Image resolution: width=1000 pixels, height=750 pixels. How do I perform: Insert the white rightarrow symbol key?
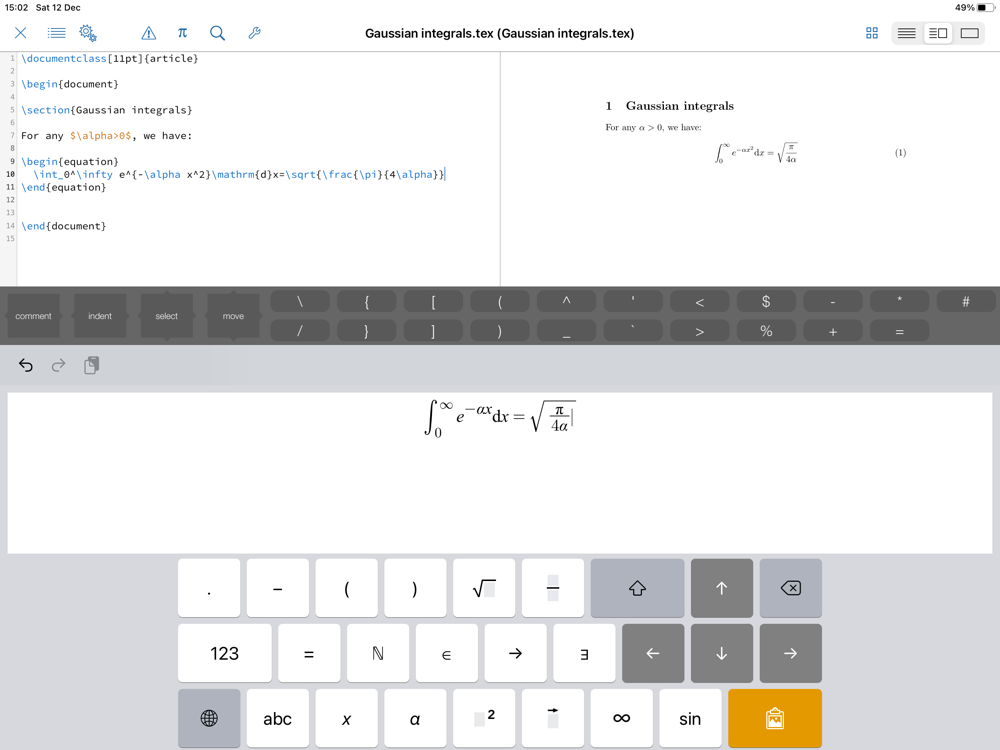click(515, 654)
